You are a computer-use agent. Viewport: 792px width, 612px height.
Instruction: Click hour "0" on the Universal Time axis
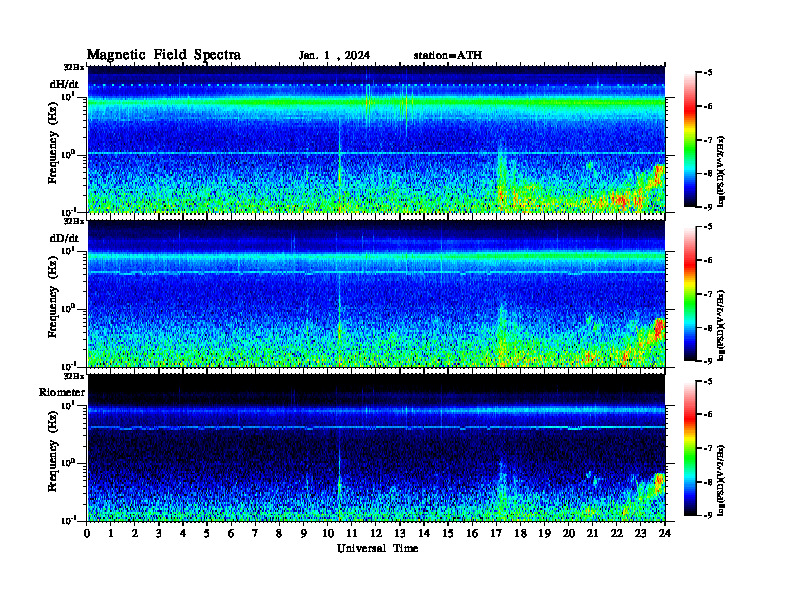pos(87,533)
